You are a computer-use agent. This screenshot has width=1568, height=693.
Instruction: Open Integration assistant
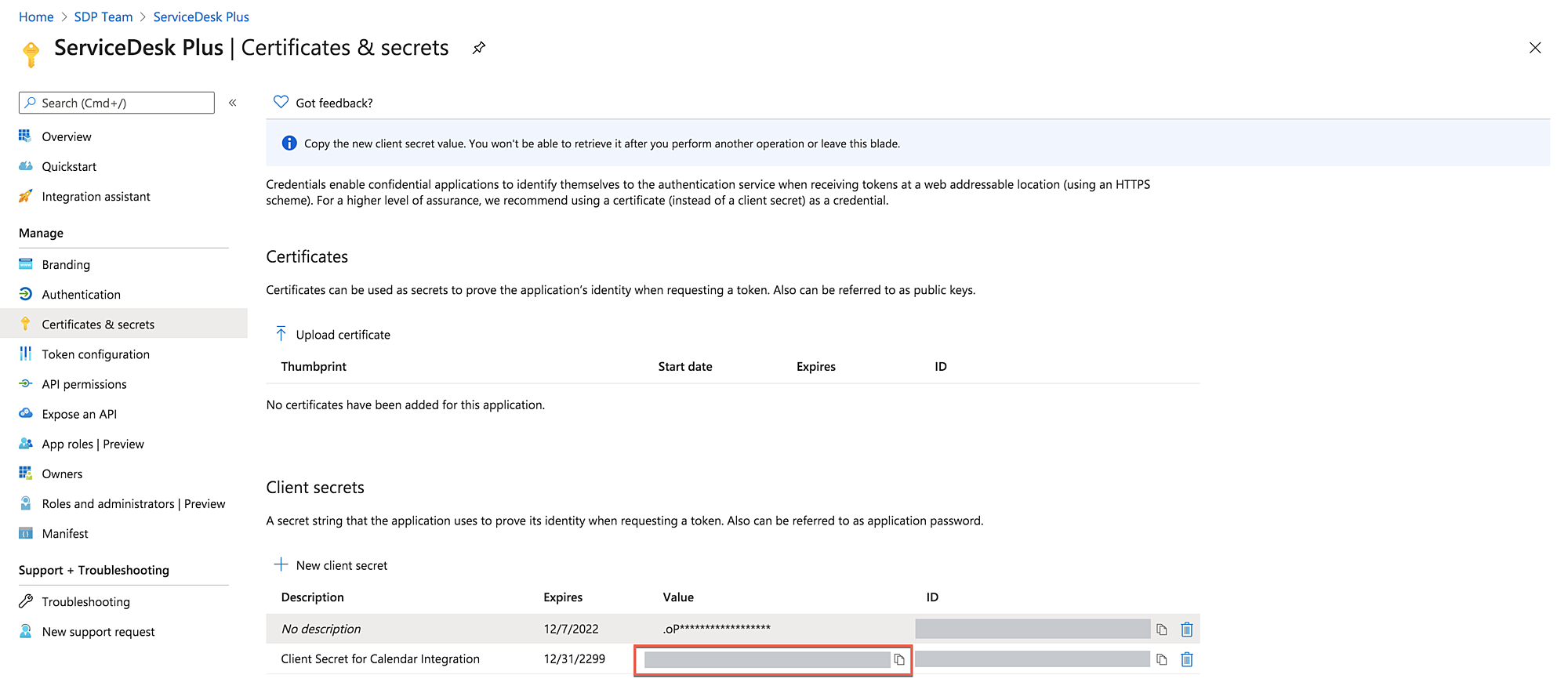(96, 196)
